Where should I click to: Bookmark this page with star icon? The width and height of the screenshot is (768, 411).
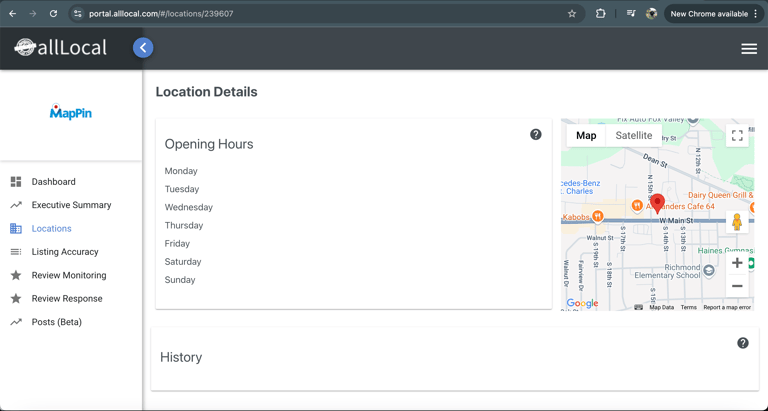(572, 14)
